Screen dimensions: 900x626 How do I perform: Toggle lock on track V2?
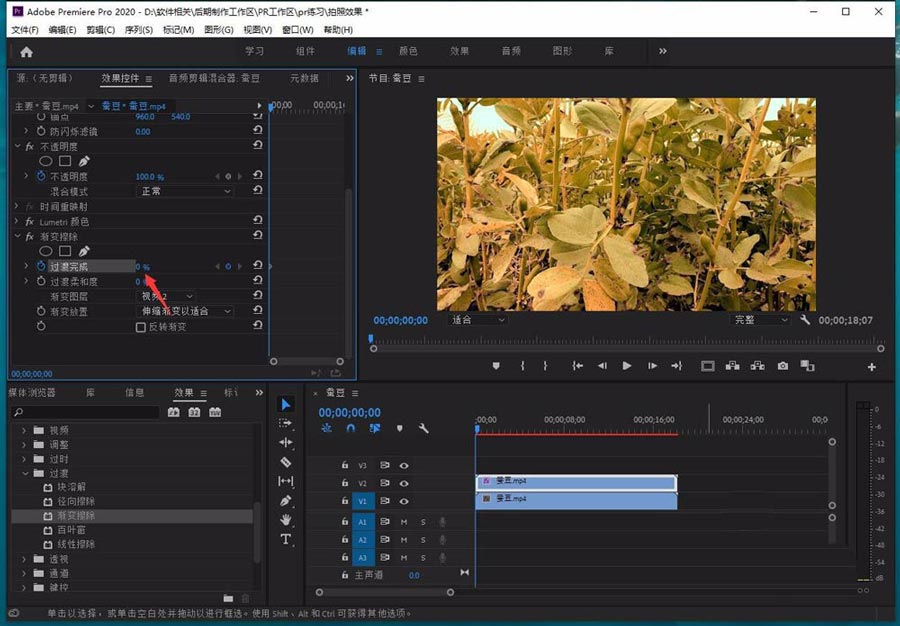[345, 483]
